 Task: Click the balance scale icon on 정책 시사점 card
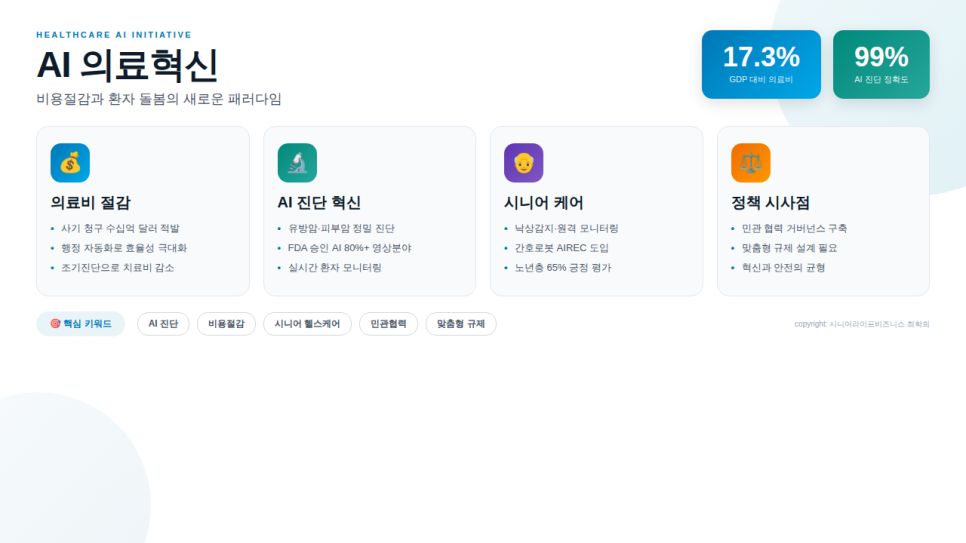[750, 163]
